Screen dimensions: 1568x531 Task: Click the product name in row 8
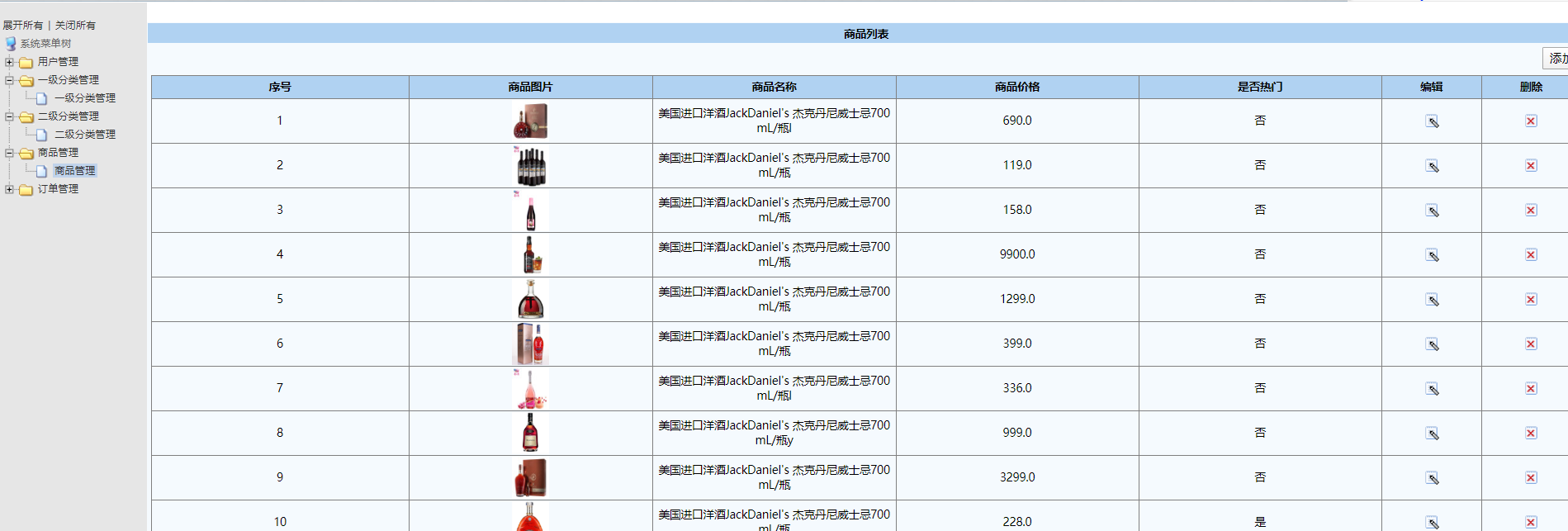point(775,433)
